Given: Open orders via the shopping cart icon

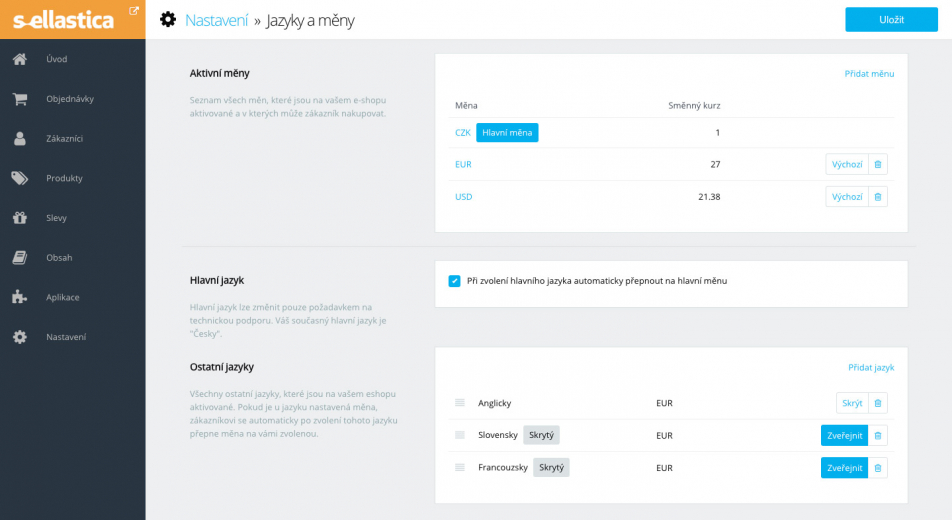Looking at the screenshot, I should click(x=20, y=99).
